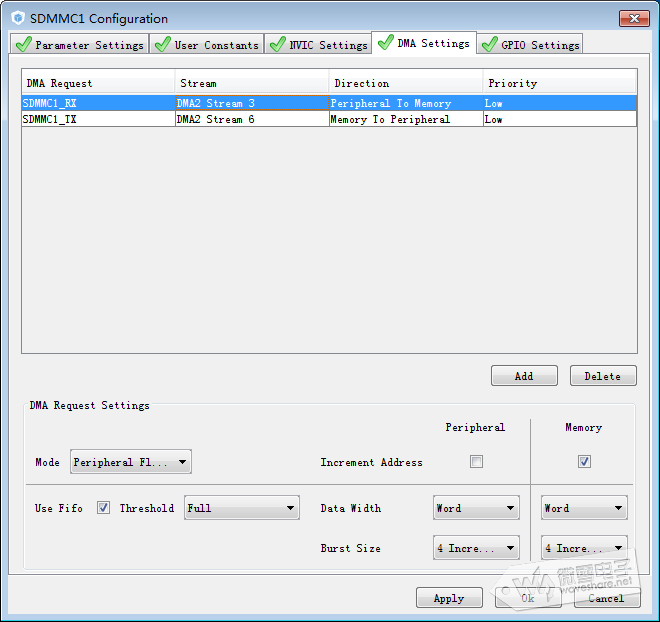Disable the Use Fifo checkbox
660x622 pixels.
[103, 508]
